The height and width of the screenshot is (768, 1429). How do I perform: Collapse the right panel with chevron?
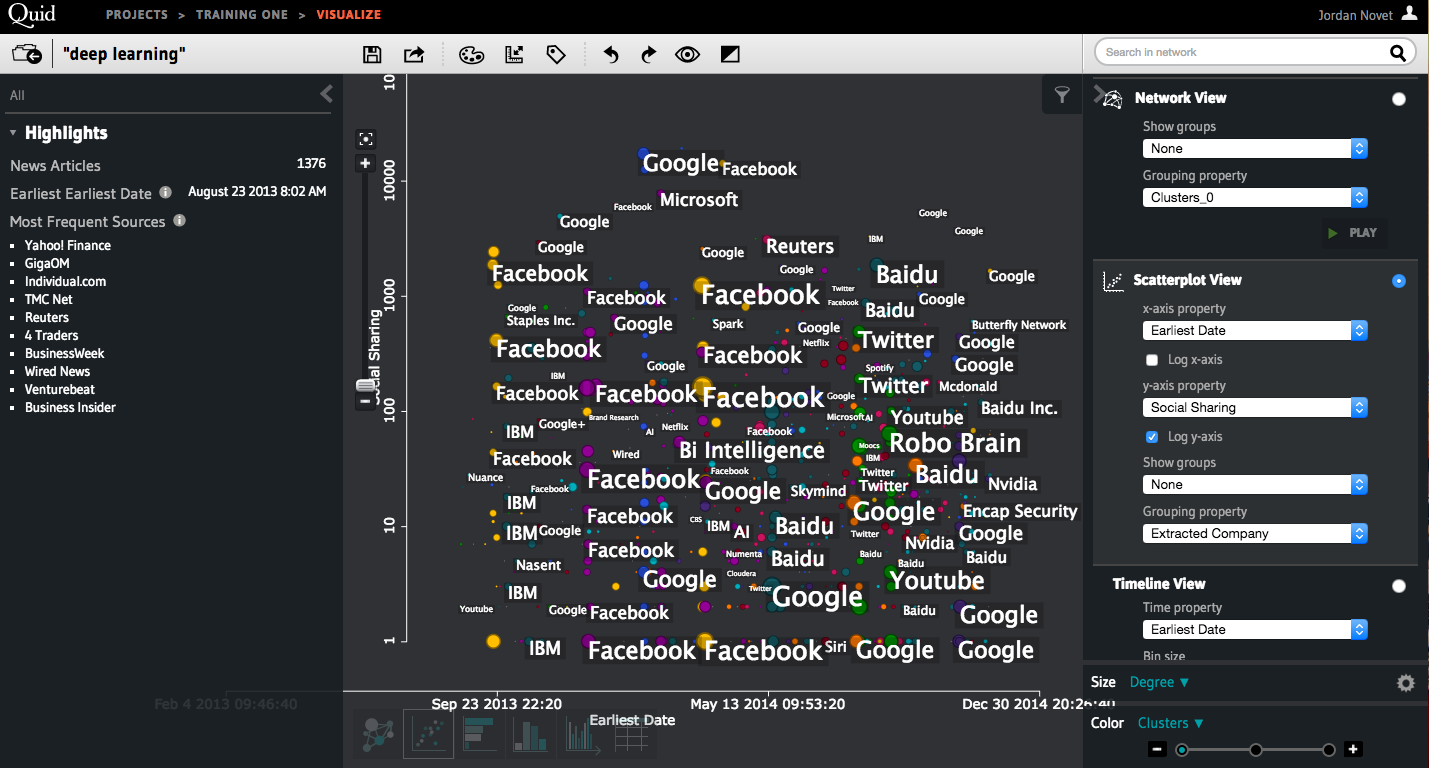click(x=1098, y=94)
